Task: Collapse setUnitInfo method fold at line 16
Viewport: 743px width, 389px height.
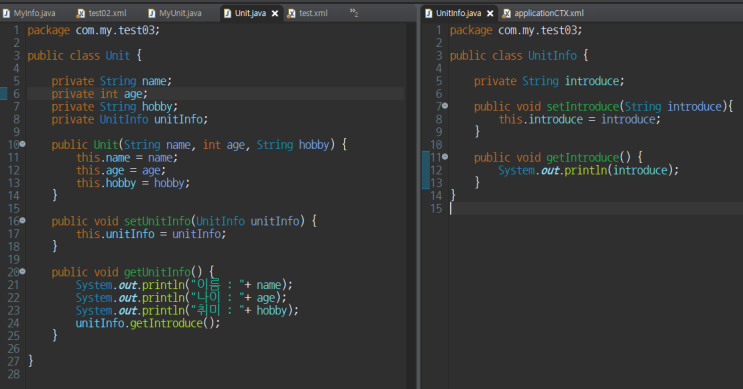Action: pos(22,220)
